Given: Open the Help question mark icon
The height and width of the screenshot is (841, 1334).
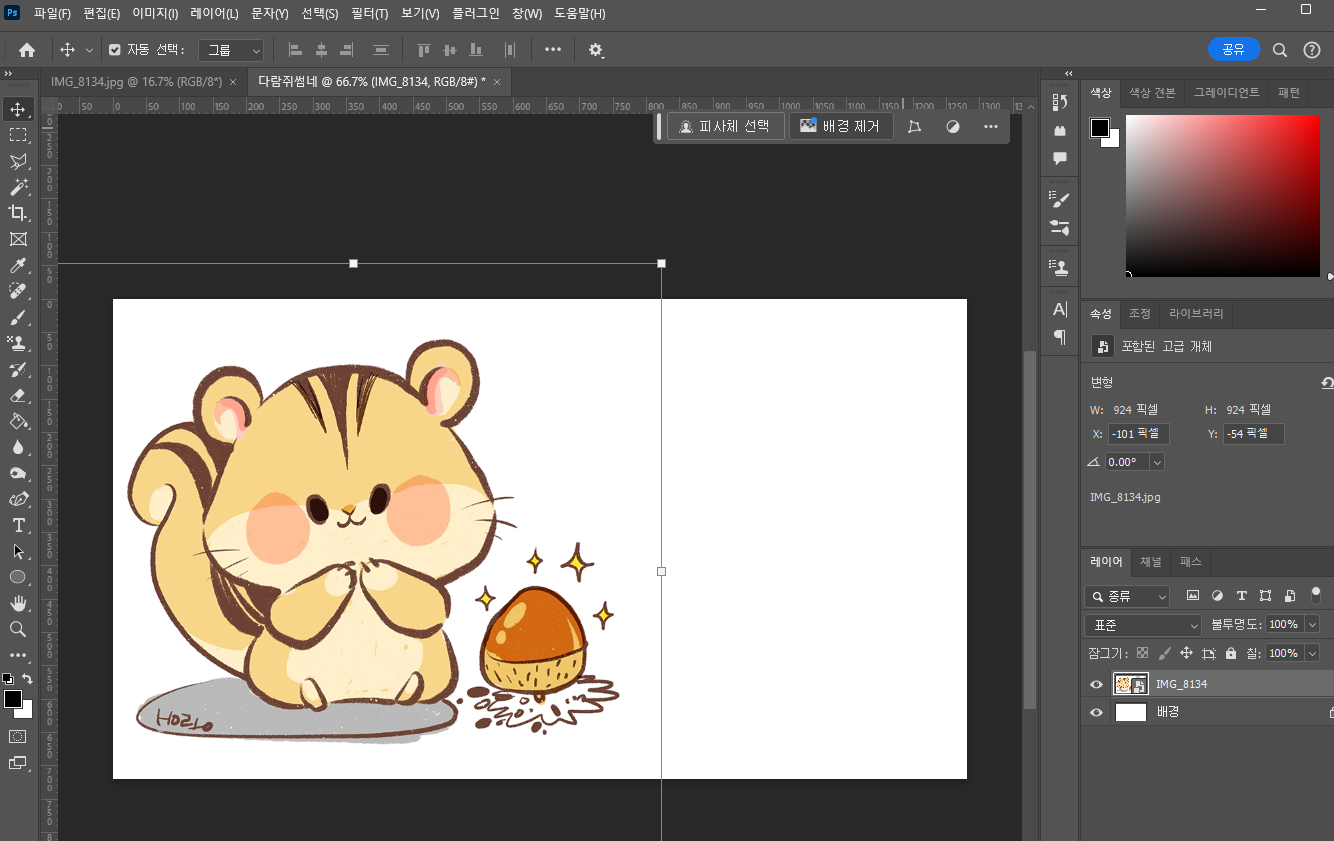Looking at the screenshot, I should pyautogui.click(x=1312, y=50).
